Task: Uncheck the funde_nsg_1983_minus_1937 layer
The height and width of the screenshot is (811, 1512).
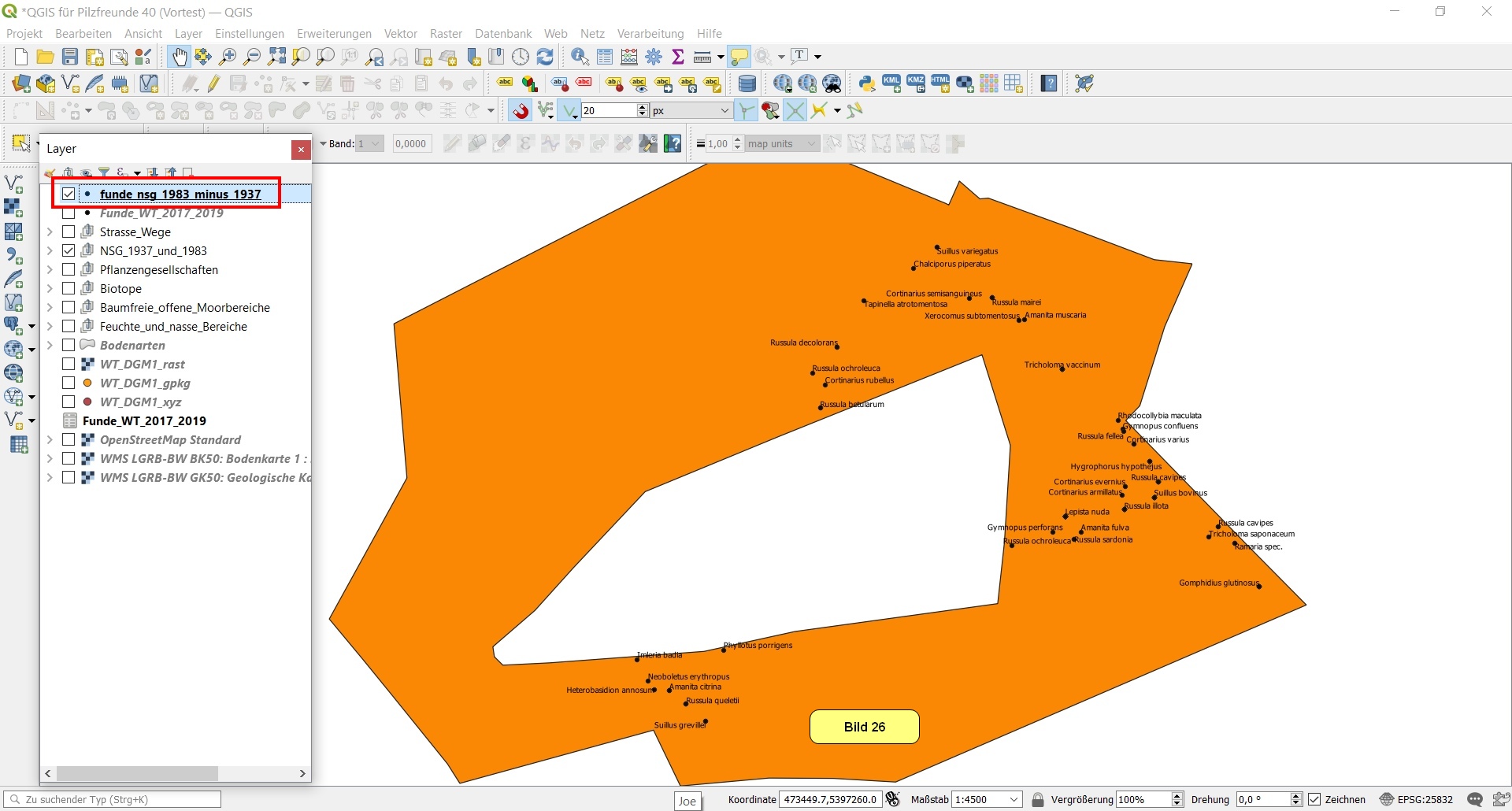Action: point(69,194)
